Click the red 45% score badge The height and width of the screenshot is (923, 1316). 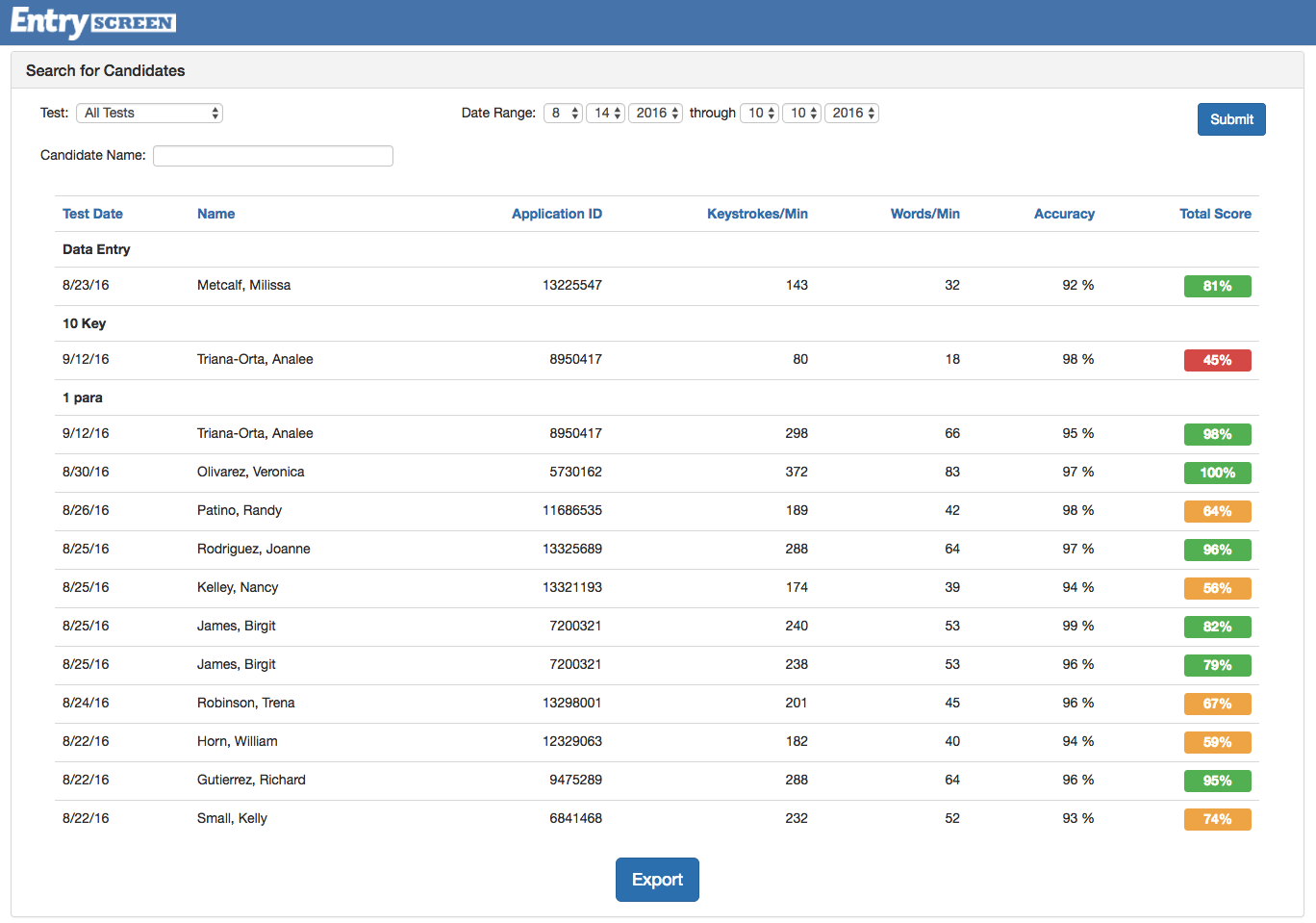pos(1217,360)
